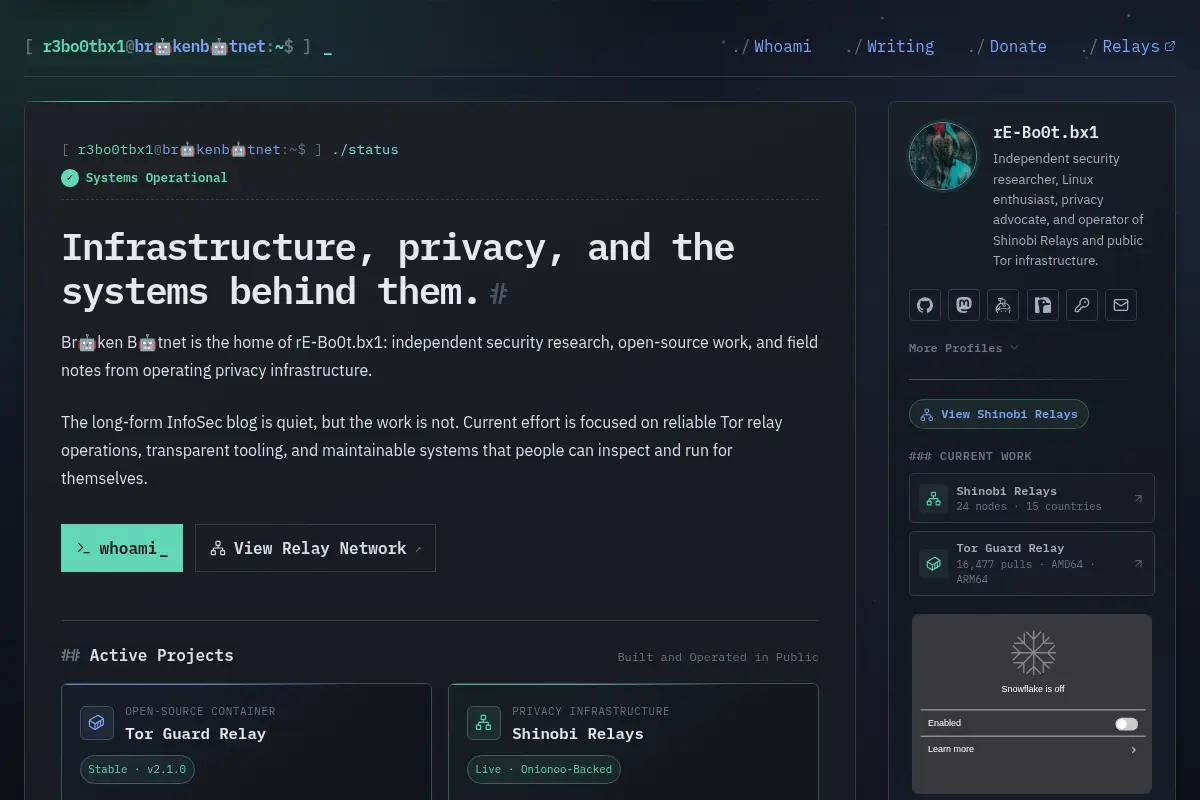Open the Donate nav item
This screenshot has height=800, width=1200.
tap(1007, 46)
